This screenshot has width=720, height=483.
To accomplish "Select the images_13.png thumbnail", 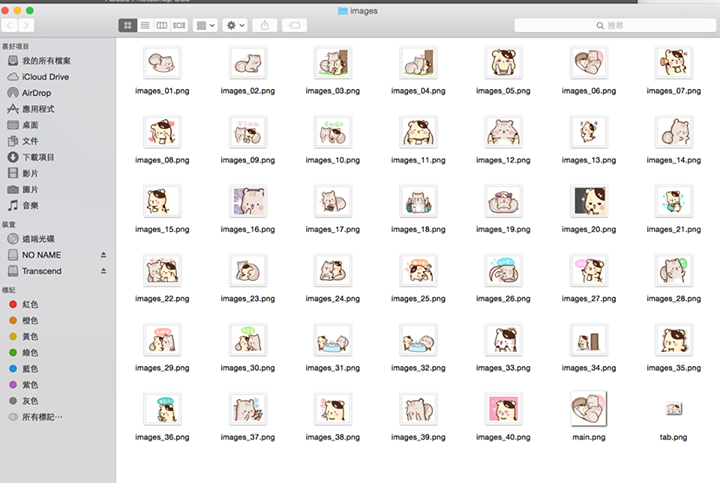I will point(589,132).
